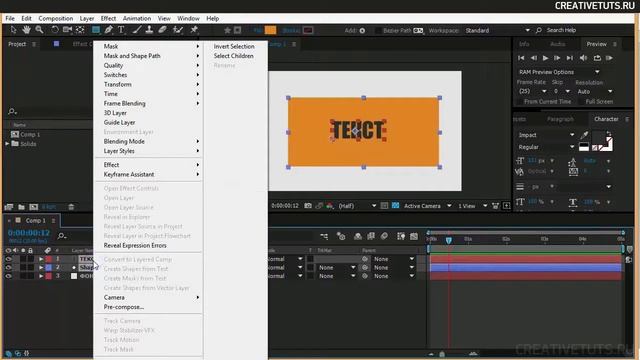Expand the Solids folder in Project panel
This screenshot has width=640, height=360.
(x=7, y=144)
